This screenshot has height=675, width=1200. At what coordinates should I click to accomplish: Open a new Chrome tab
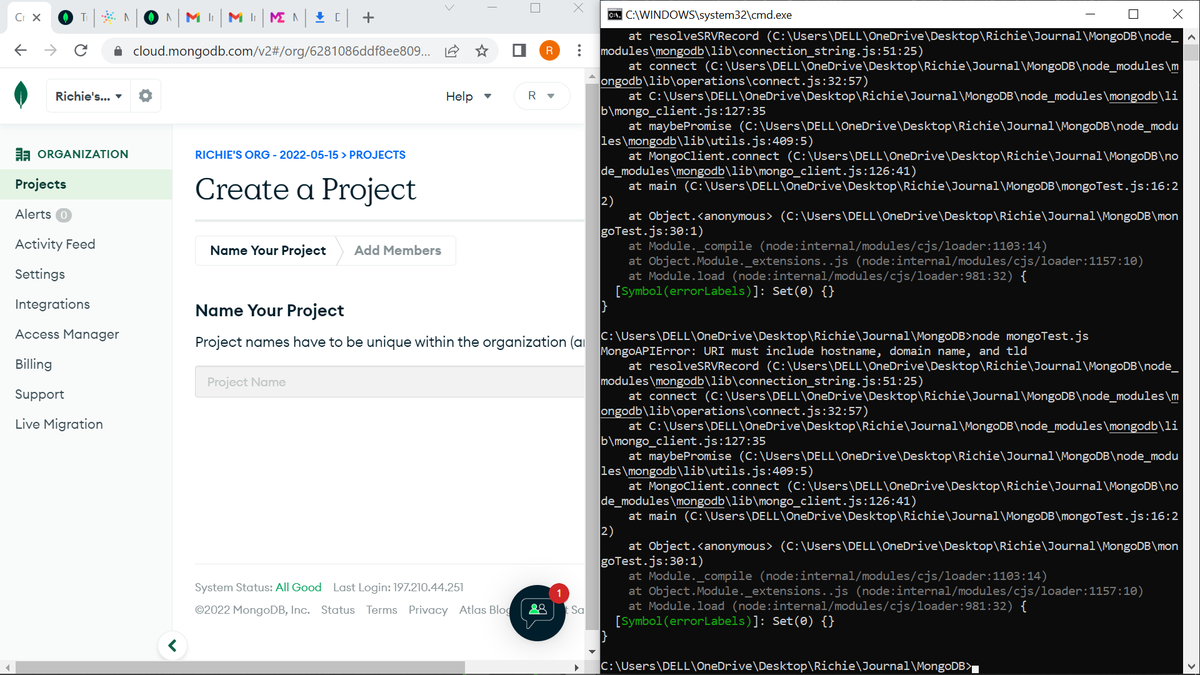click(x=368, y=17)
